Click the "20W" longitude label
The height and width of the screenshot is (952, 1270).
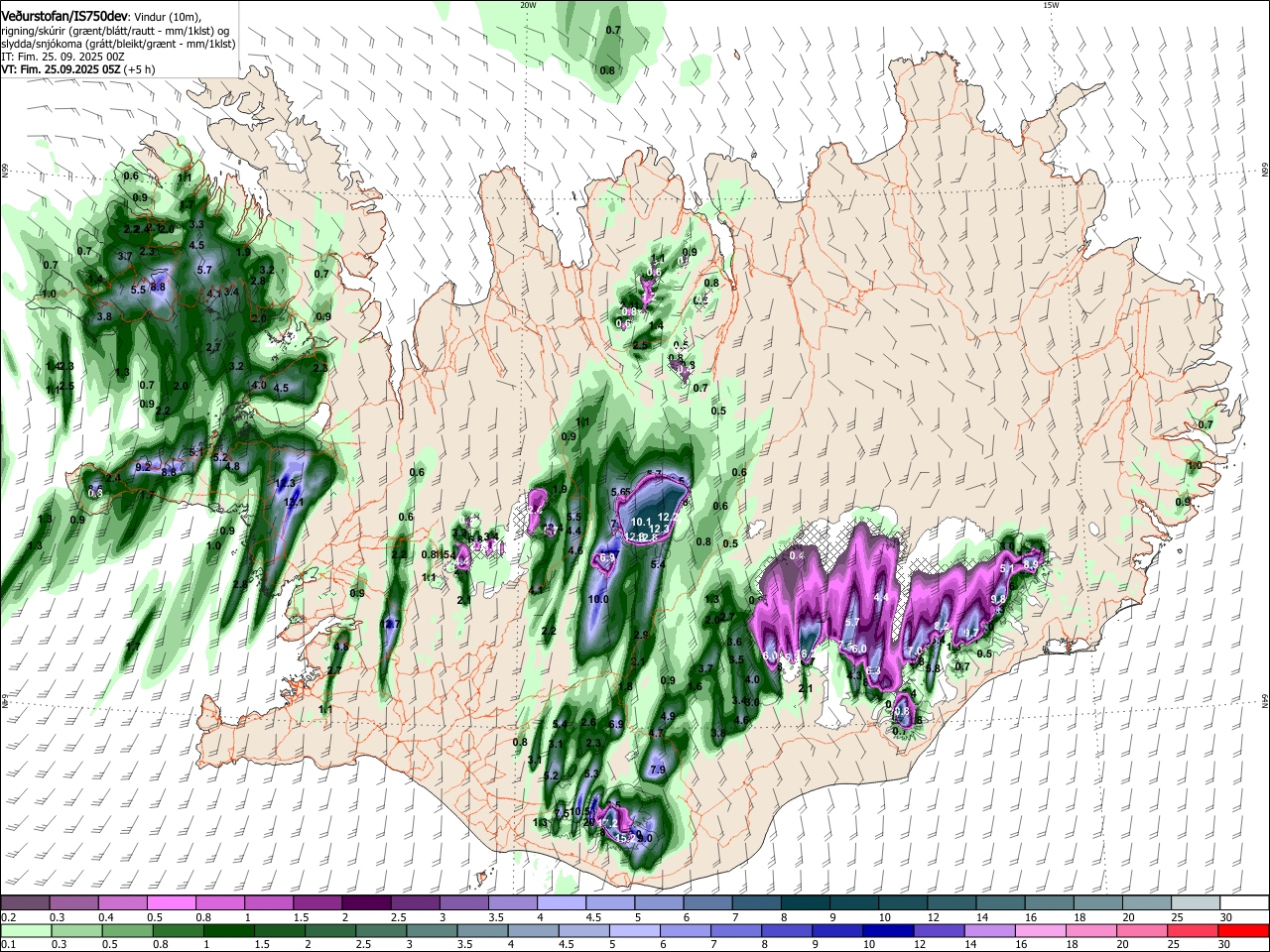(528, 5)
